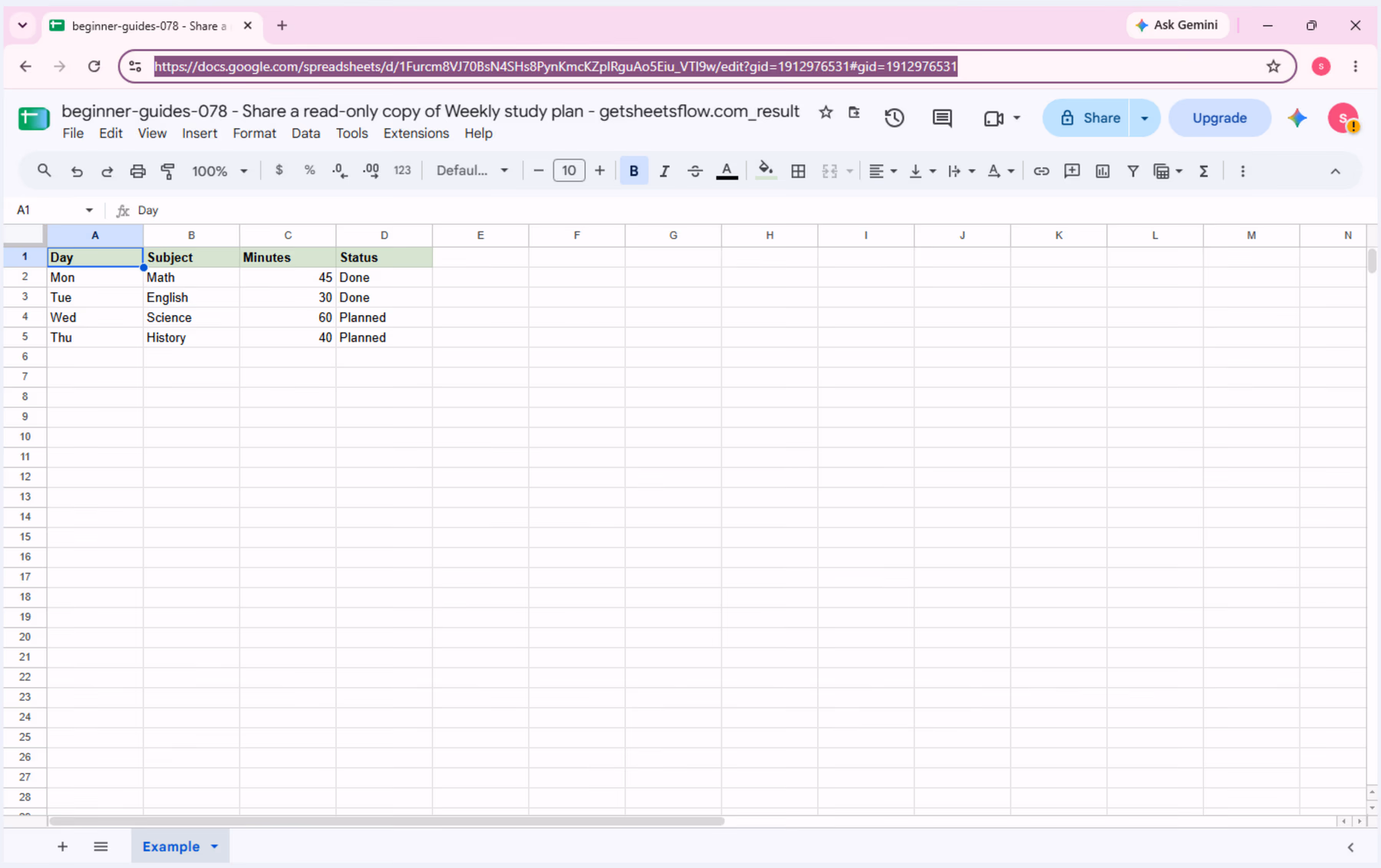This screenshot has width=1381, height=868.
Task: Open the Name box dropdown arrow
Action: coord(89,210)
